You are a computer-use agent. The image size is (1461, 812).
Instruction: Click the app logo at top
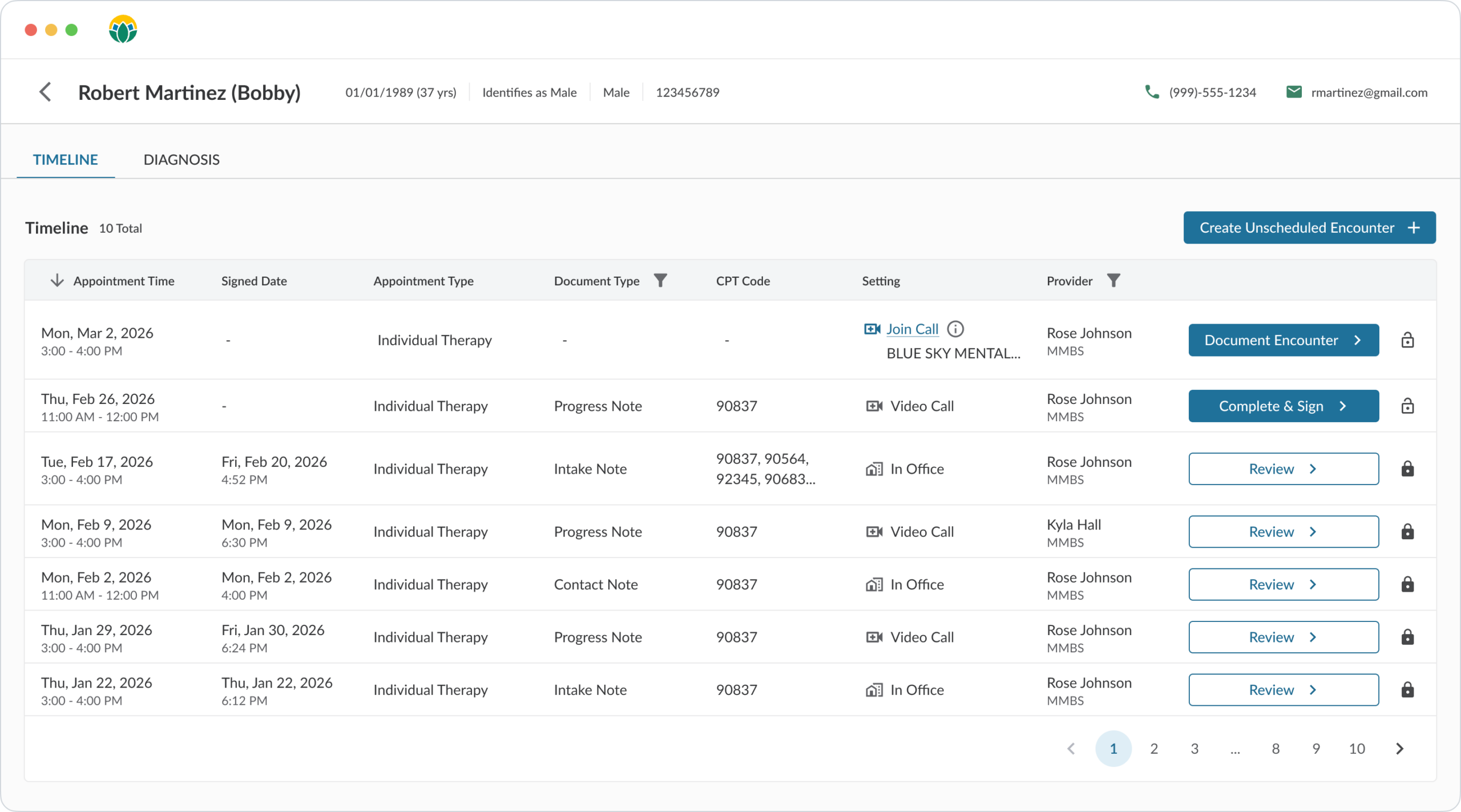(123, 29)
